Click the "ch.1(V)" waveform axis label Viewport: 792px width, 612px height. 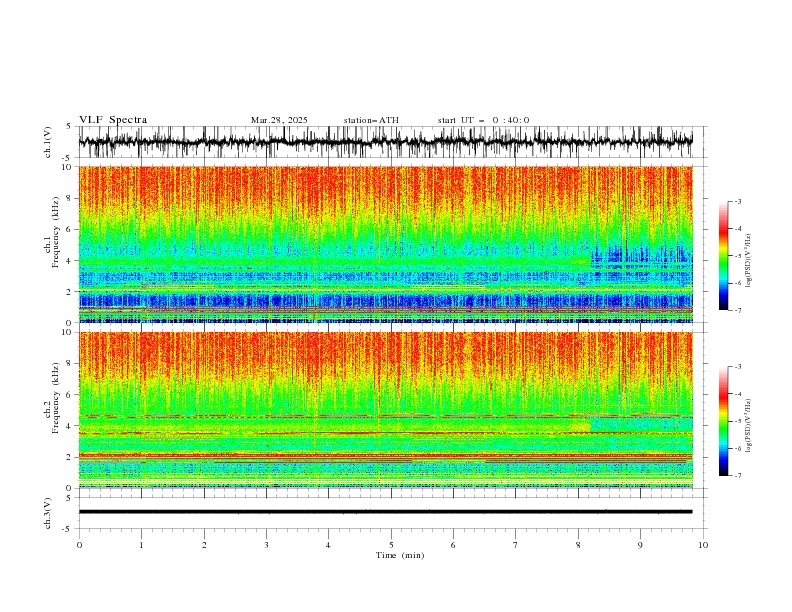pos(48,142)
